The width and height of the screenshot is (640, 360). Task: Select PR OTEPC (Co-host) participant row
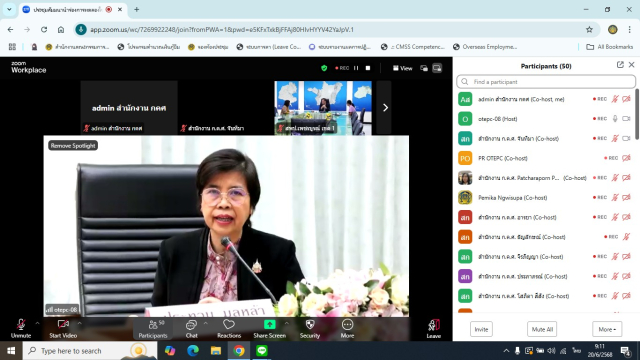pos(545,158)
